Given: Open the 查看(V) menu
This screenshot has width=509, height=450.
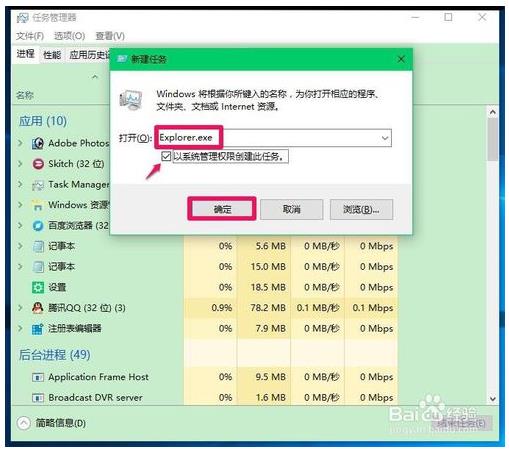Looking at the screenshot, I should click(110, 36).
